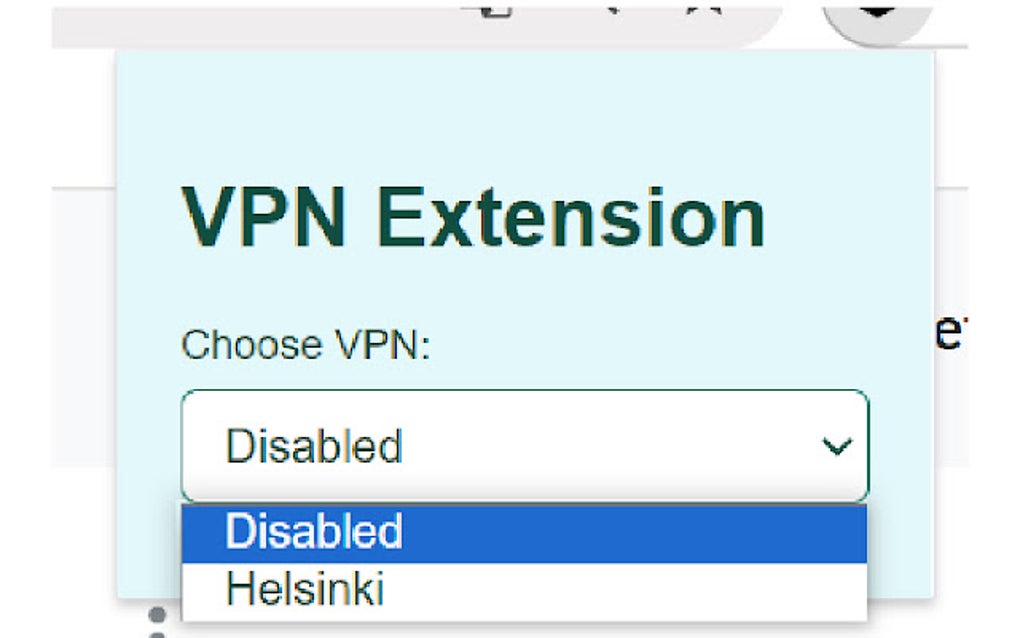Click the selected value text in VPN combo box

point(314,446)
